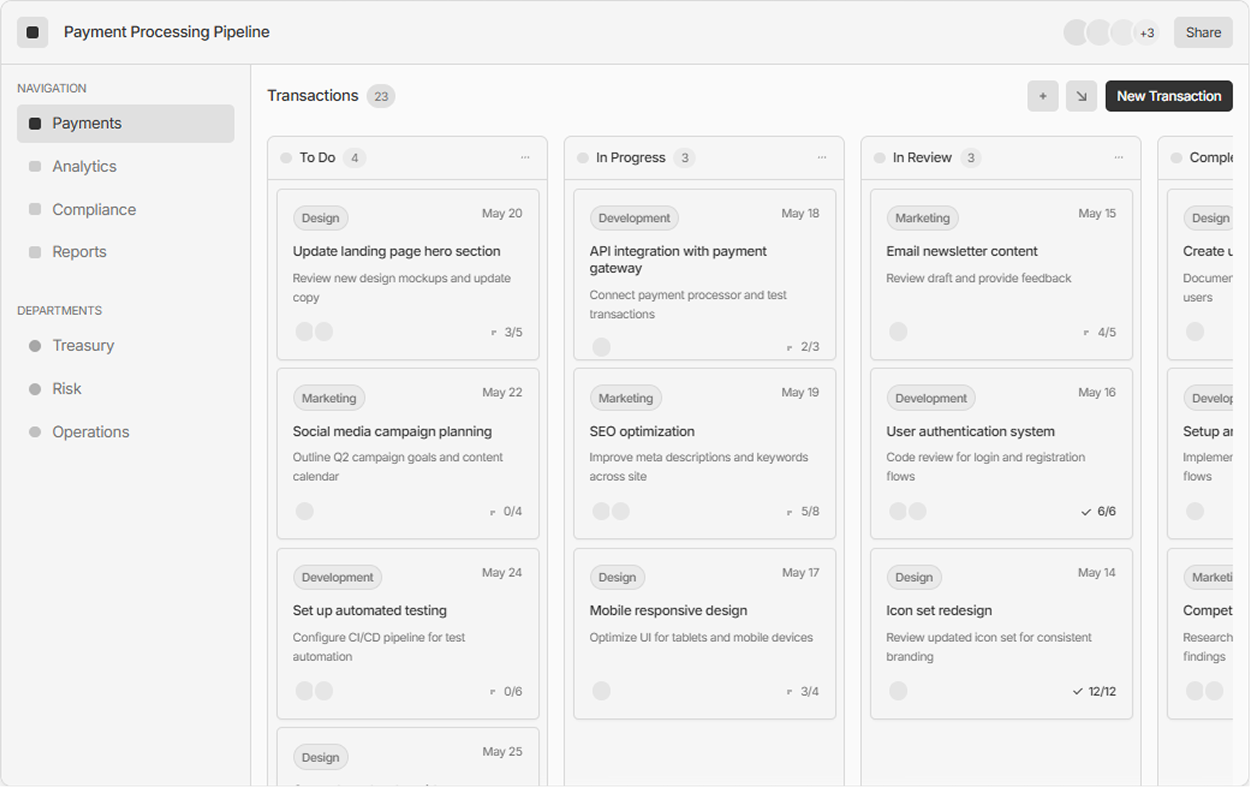Click the Payments square icon in sidebar
The width and height of the screenshot is (1250, 787).
click(35, 124)
